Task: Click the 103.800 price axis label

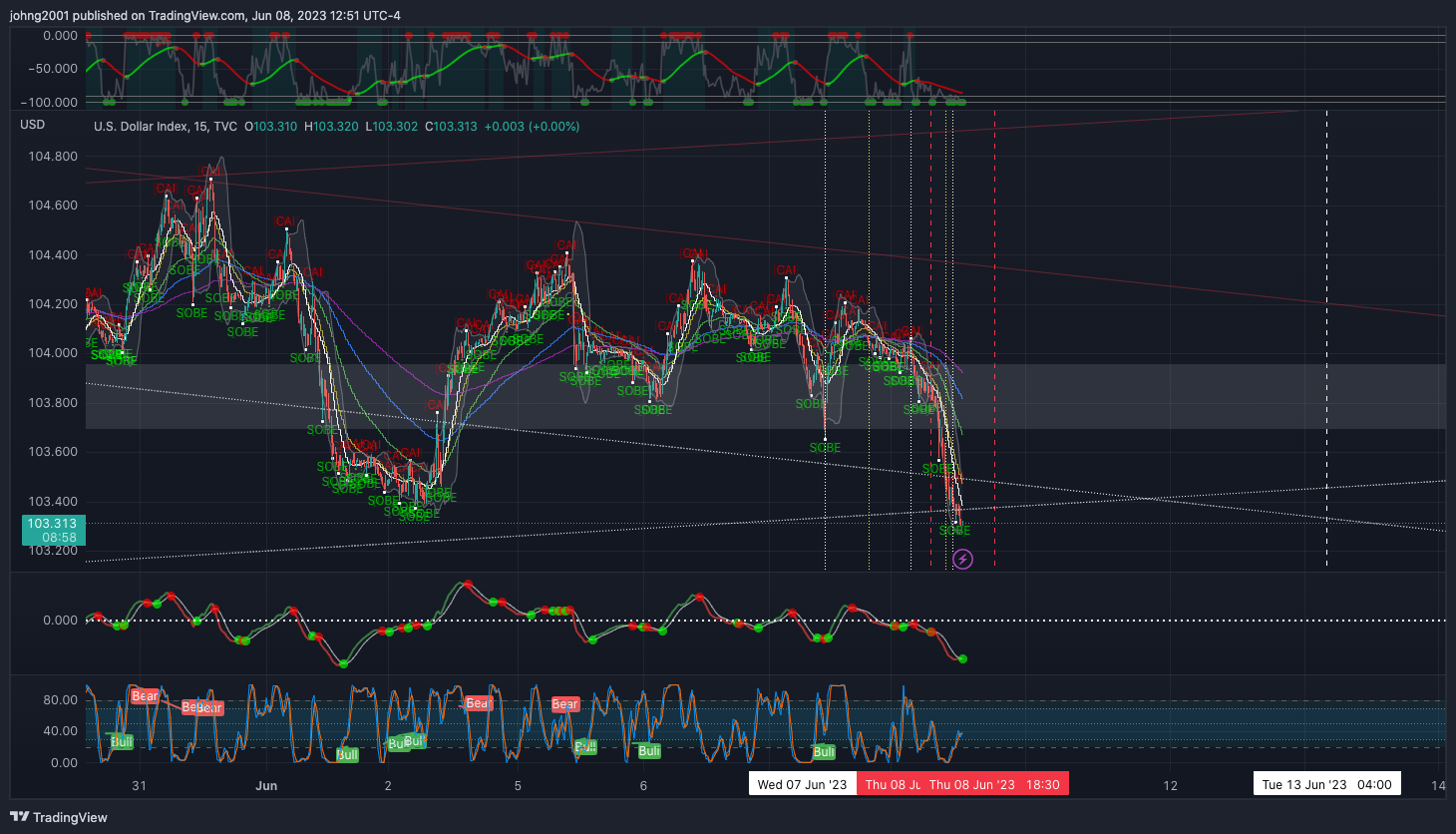Action: (x=53, y=403)
